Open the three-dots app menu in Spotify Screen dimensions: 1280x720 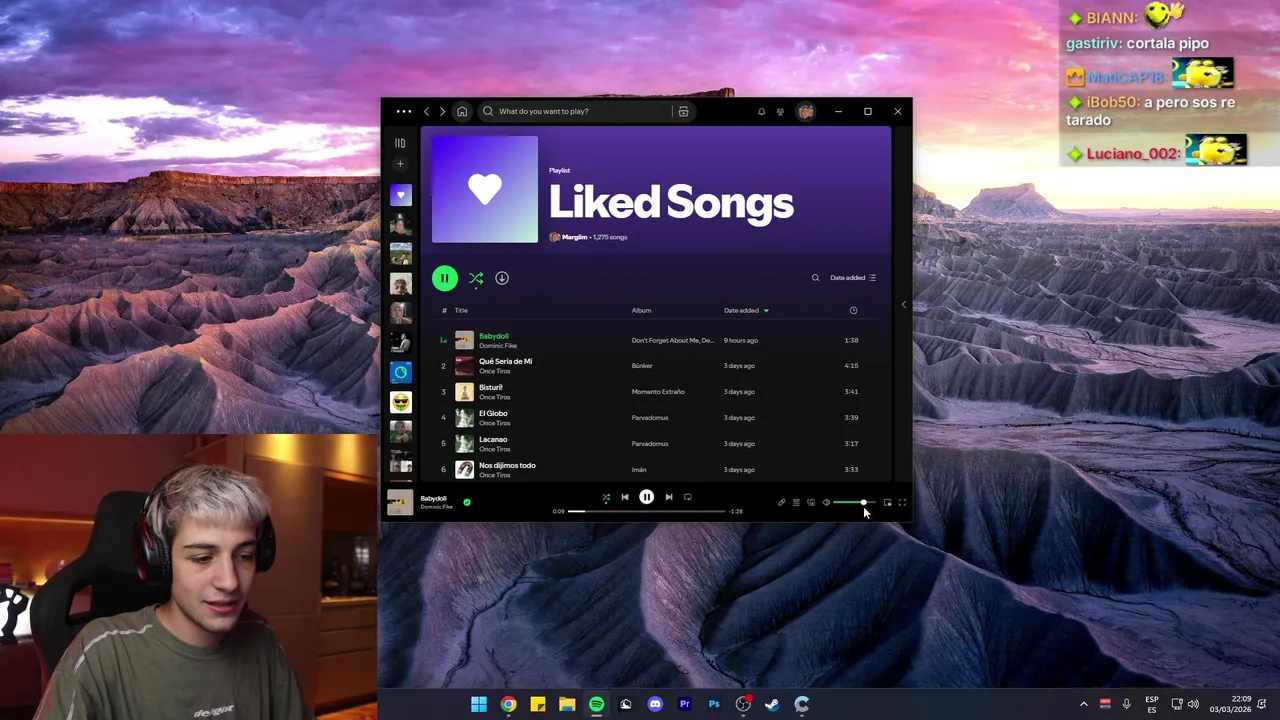click(403, 111)
